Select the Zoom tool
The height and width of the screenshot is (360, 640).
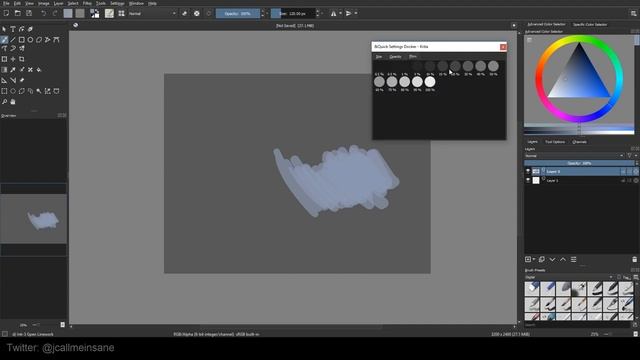[x=4, y=102]
